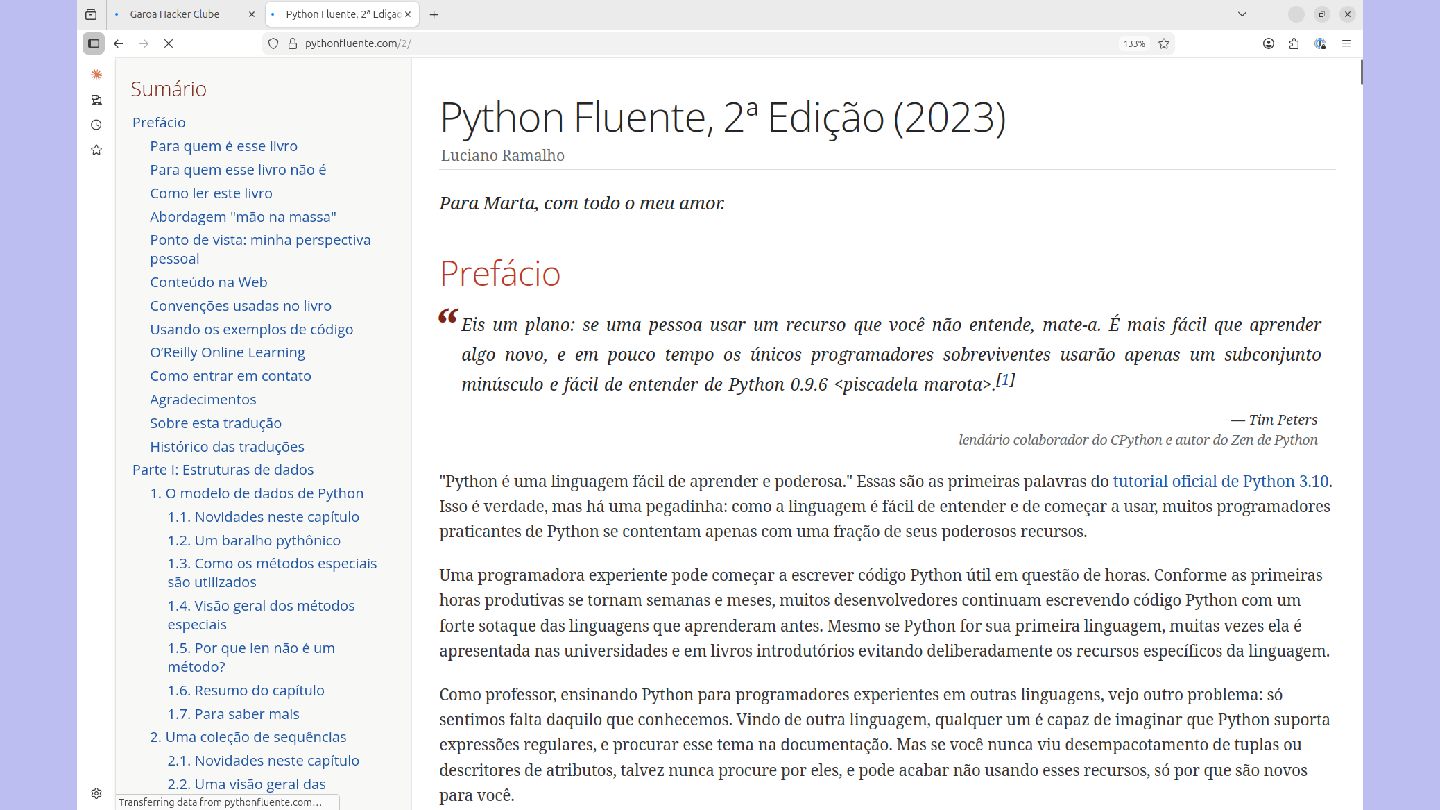Viewport: 1440px width, 810px height.
Task: Open footnote [1] after the quote
Action: 1006,380
